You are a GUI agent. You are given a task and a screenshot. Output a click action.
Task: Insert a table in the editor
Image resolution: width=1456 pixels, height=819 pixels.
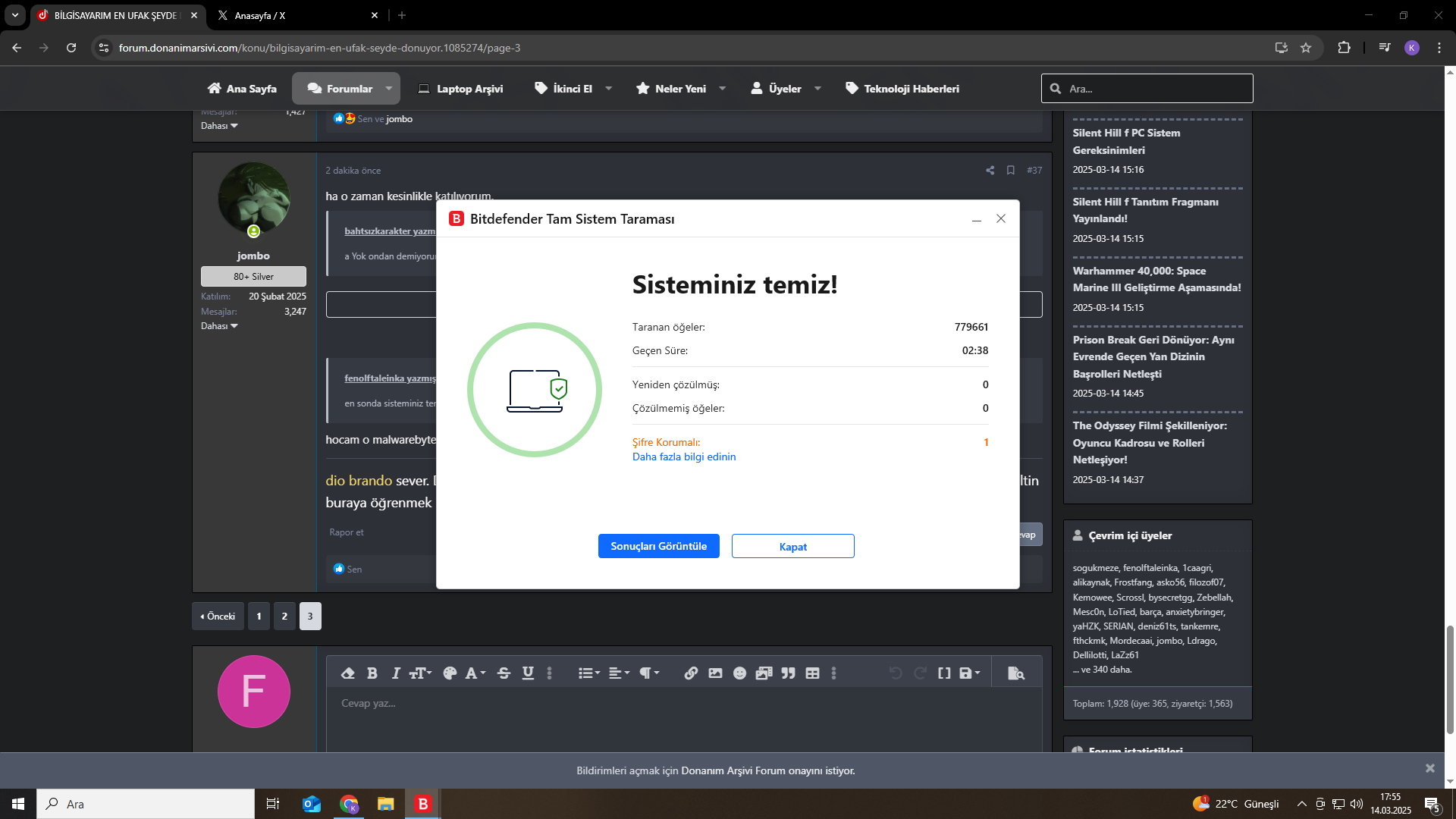pos(812,673)
